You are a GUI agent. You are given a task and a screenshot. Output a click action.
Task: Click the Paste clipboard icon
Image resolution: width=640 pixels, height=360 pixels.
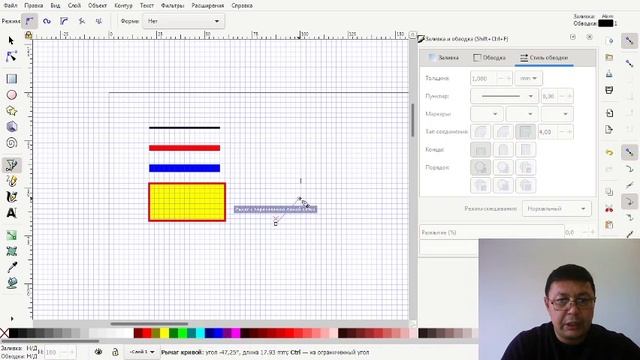point(609,224)
